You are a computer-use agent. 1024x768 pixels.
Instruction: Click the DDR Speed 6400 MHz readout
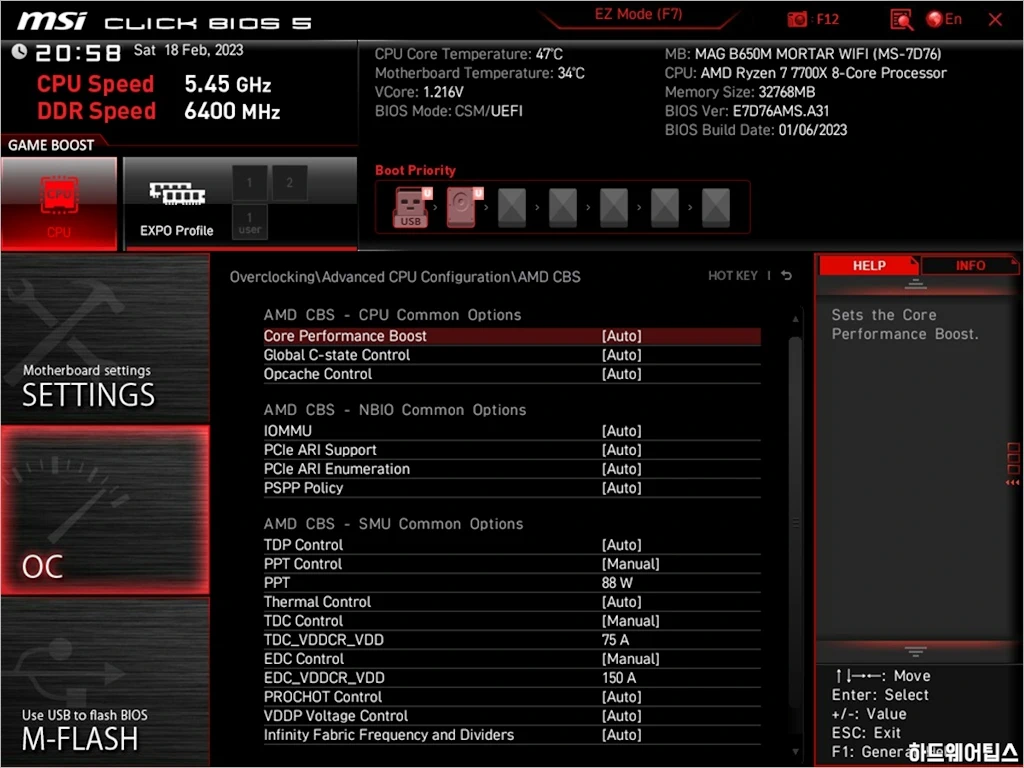coord(159,111)
